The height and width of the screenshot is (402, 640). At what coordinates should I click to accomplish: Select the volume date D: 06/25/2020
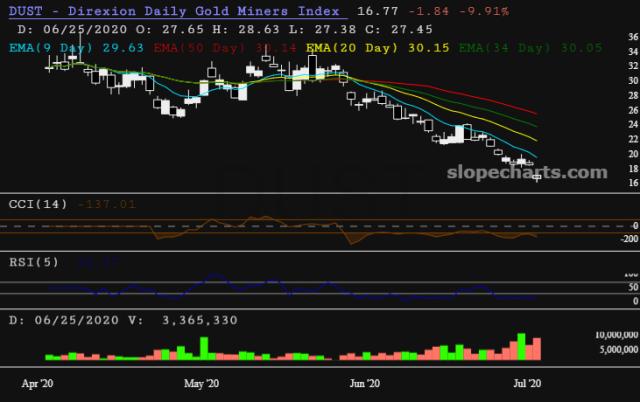pyautogui.click(x=64, y=320)
